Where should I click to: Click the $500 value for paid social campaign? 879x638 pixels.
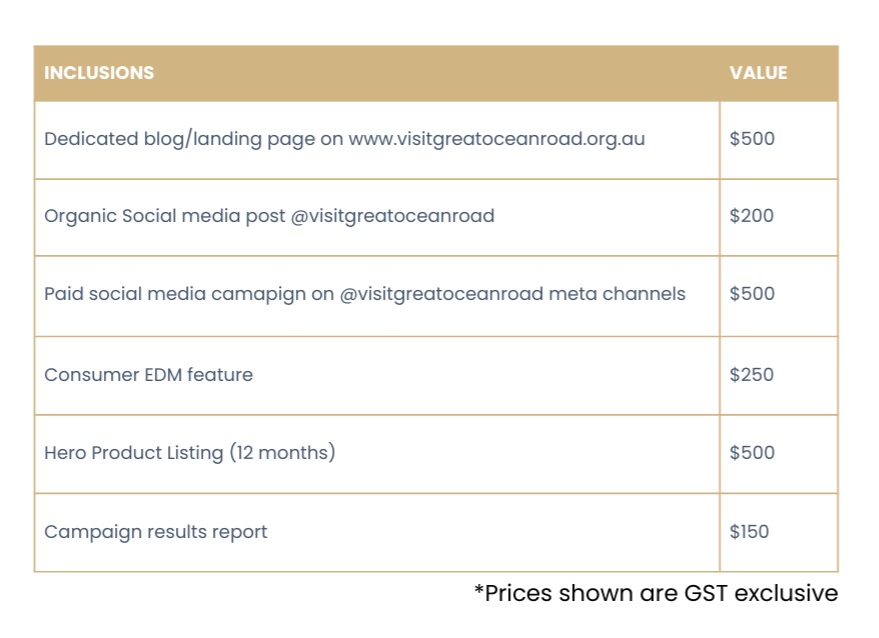pyautogui.click(x=752, y=294)
